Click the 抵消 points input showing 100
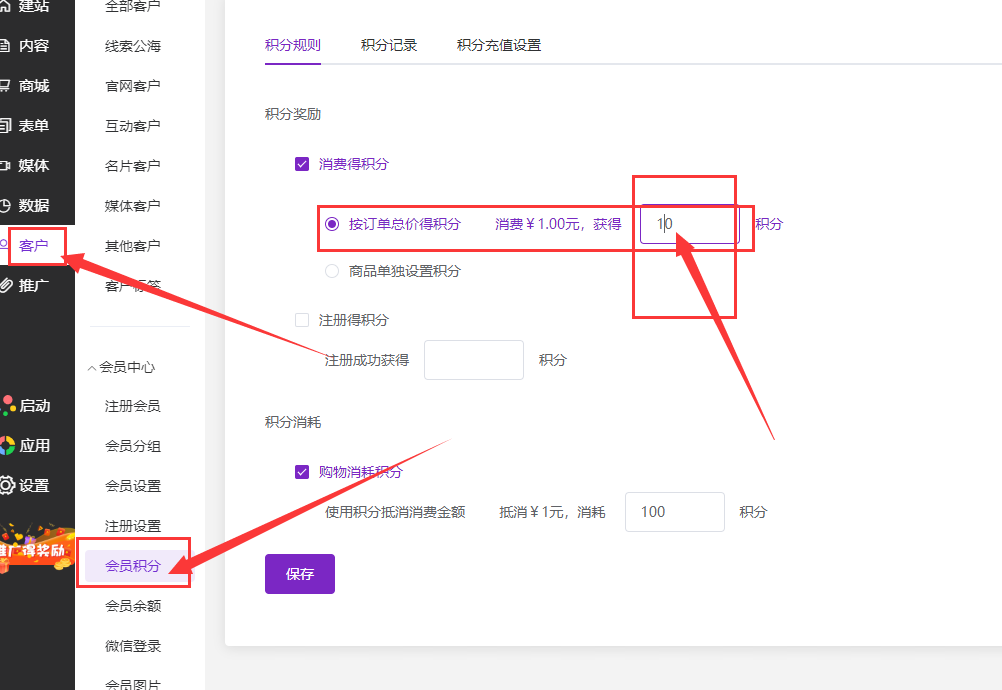The image size is (1002, 690). click(x=674, y=512)
